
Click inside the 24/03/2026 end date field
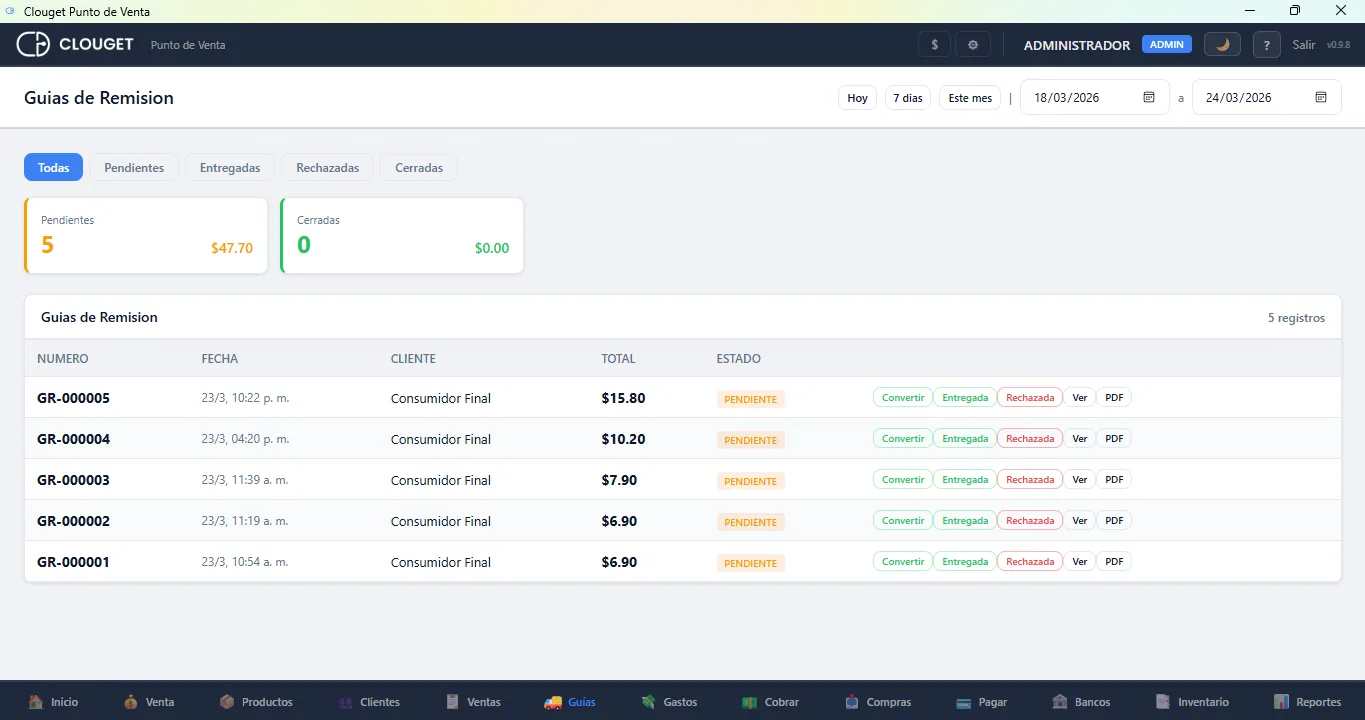(x=1267, y=98)
